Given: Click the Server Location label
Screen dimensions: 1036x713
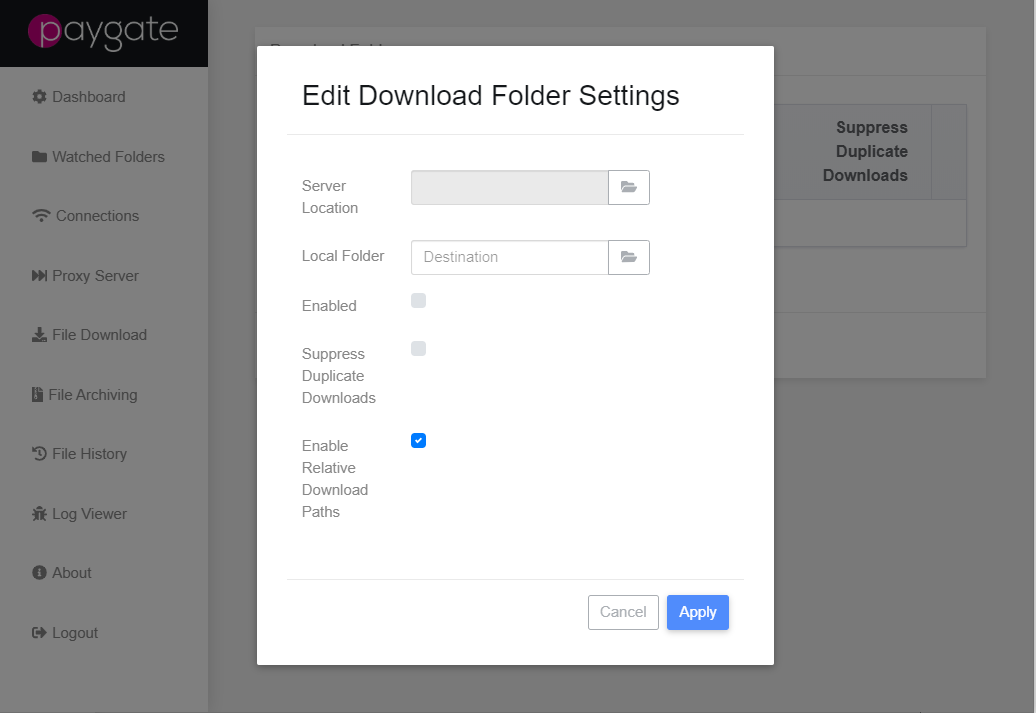Looking at the screenshot, I should pyautogui.click(x=330, y=197).
